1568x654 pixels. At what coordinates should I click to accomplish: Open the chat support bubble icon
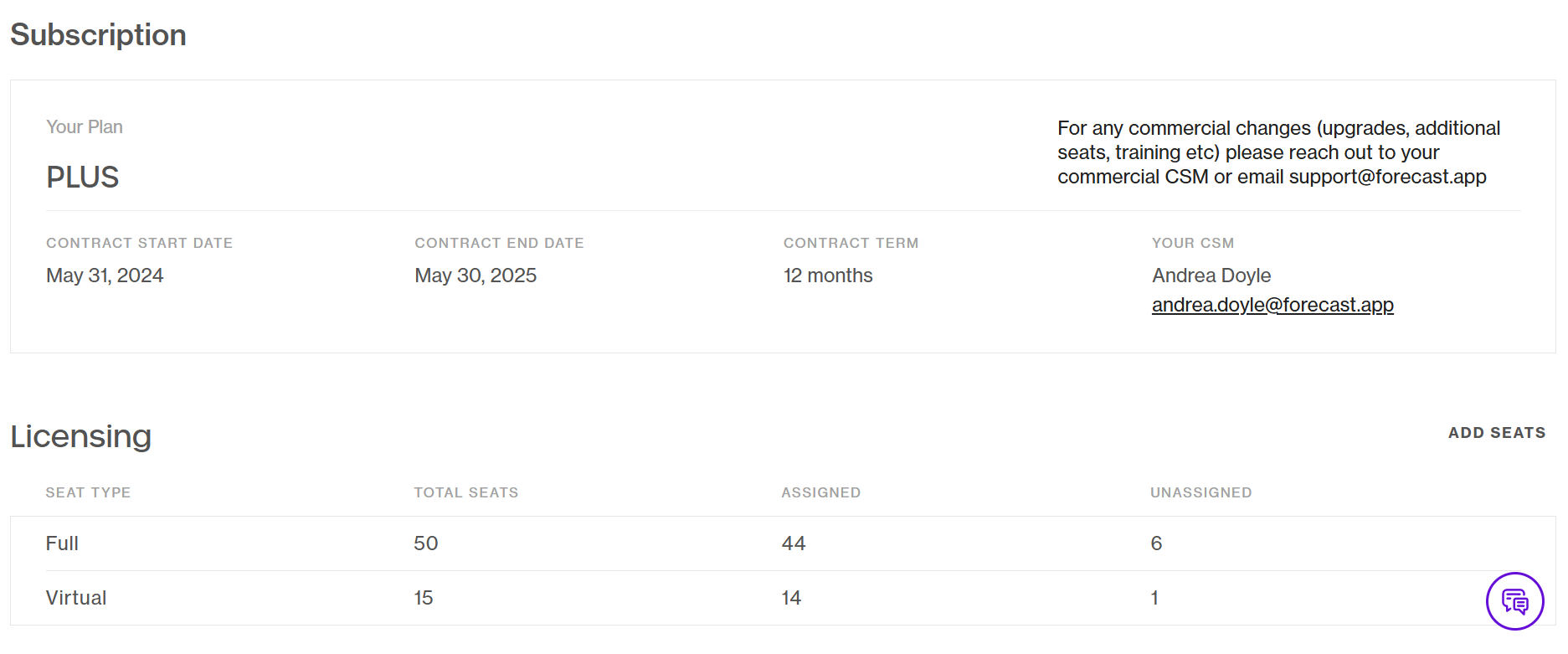pos(1514,601)
